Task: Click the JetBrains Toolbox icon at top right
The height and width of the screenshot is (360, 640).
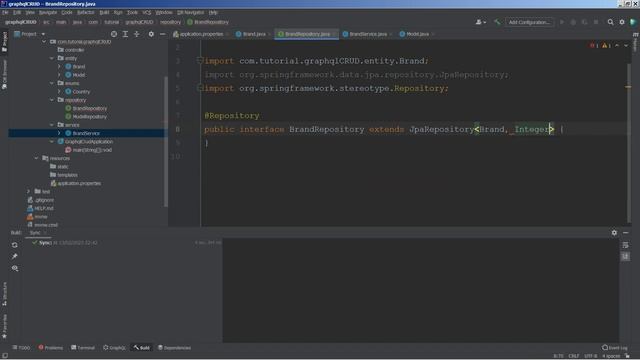Action: pos(633,22)
